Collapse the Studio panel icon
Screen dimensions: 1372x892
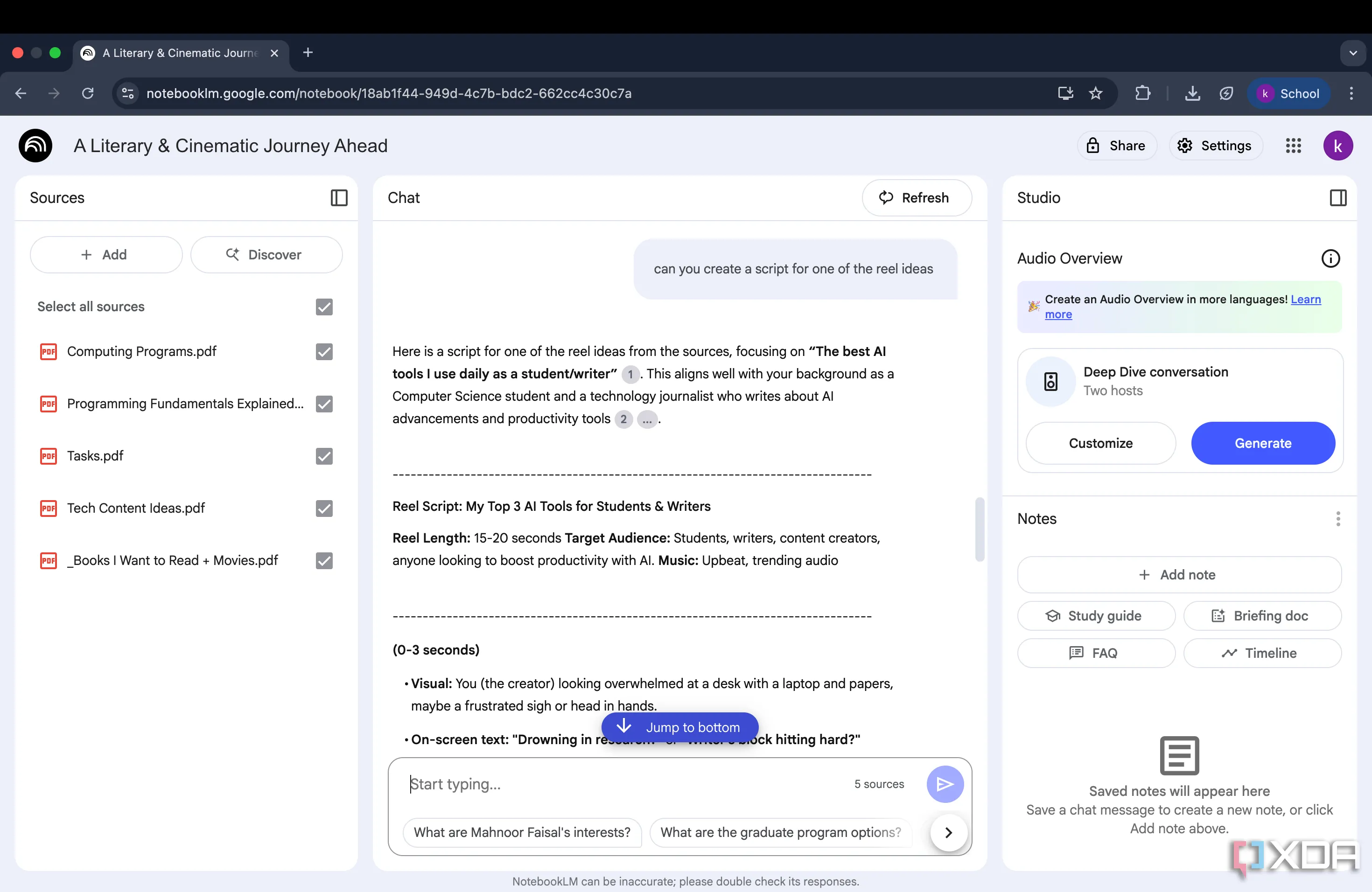[1337, 198]
